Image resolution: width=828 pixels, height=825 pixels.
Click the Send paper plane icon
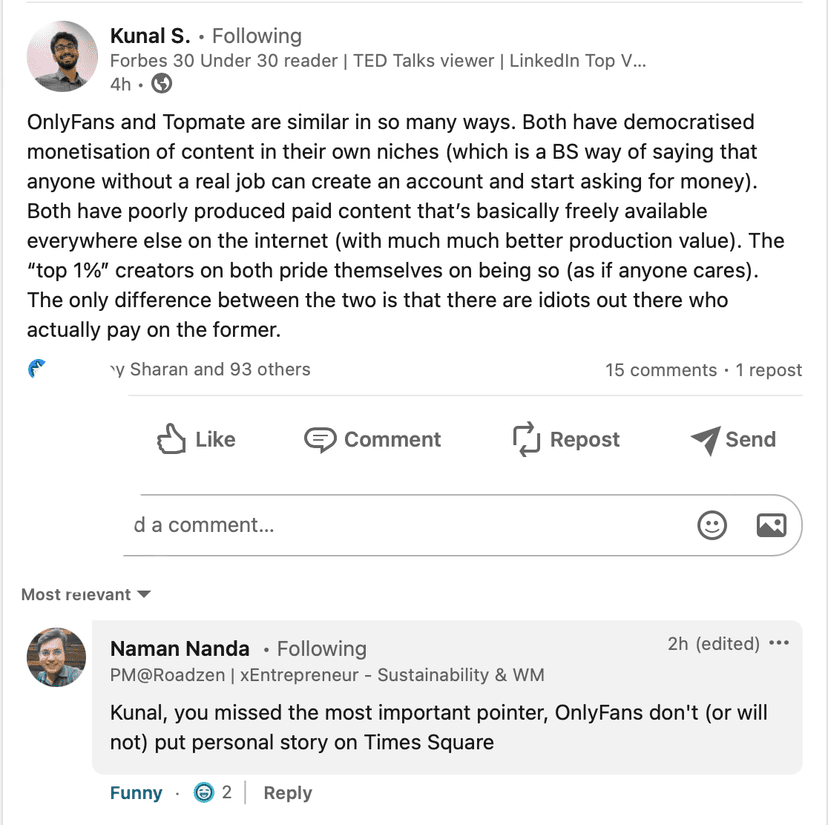tap(705, 440)
